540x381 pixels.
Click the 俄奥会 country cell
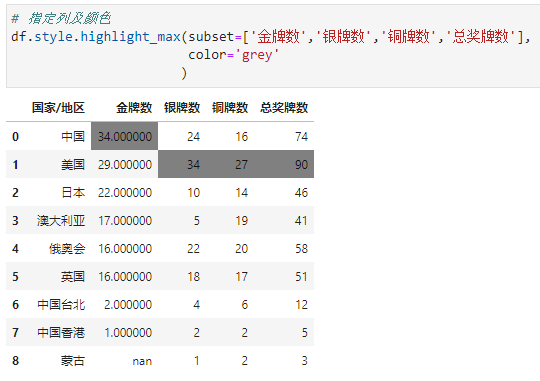point(67,248)
